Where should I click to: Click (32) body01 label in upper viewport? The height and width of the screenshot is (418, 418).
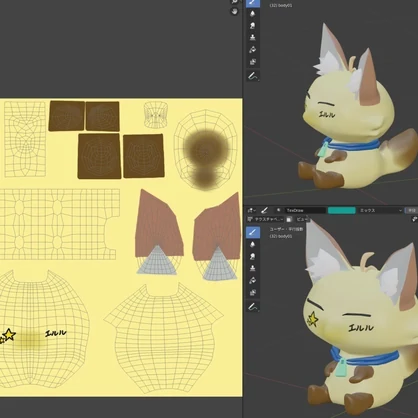(x=281, y=5)
